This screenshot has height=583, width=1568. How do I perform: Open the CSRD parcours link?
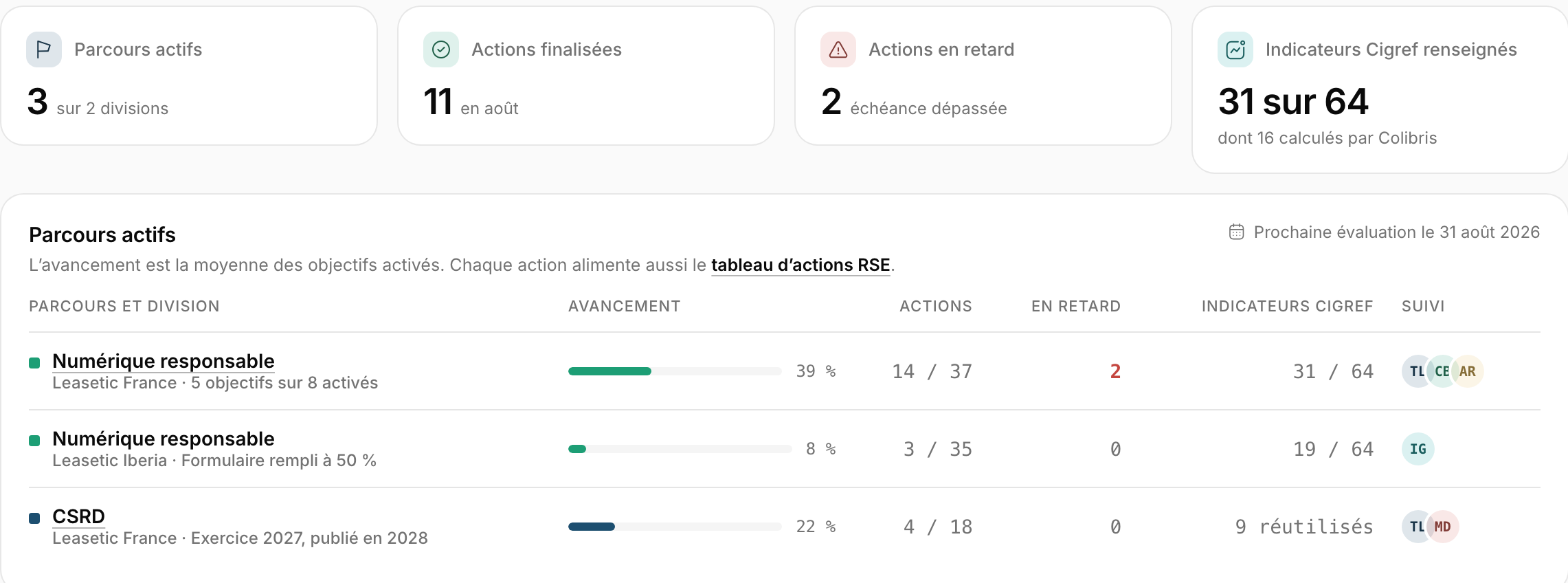78,516
